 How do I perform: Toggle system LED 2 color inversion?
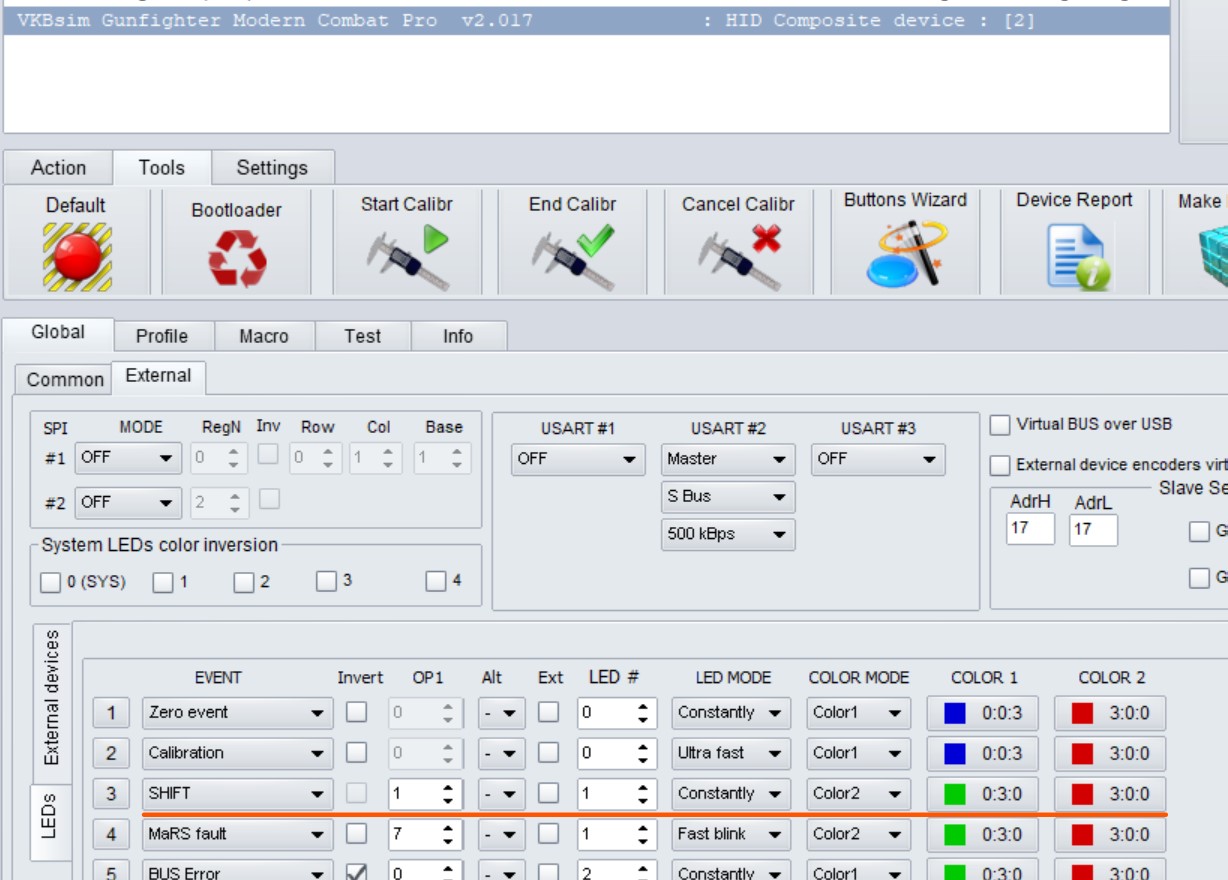tap(244, 582)
